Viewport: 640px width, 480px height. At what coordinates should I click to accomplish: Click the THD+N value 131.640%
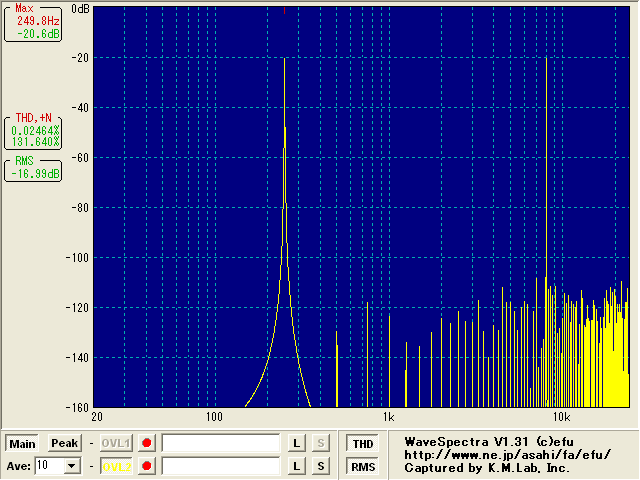point(35,142)
